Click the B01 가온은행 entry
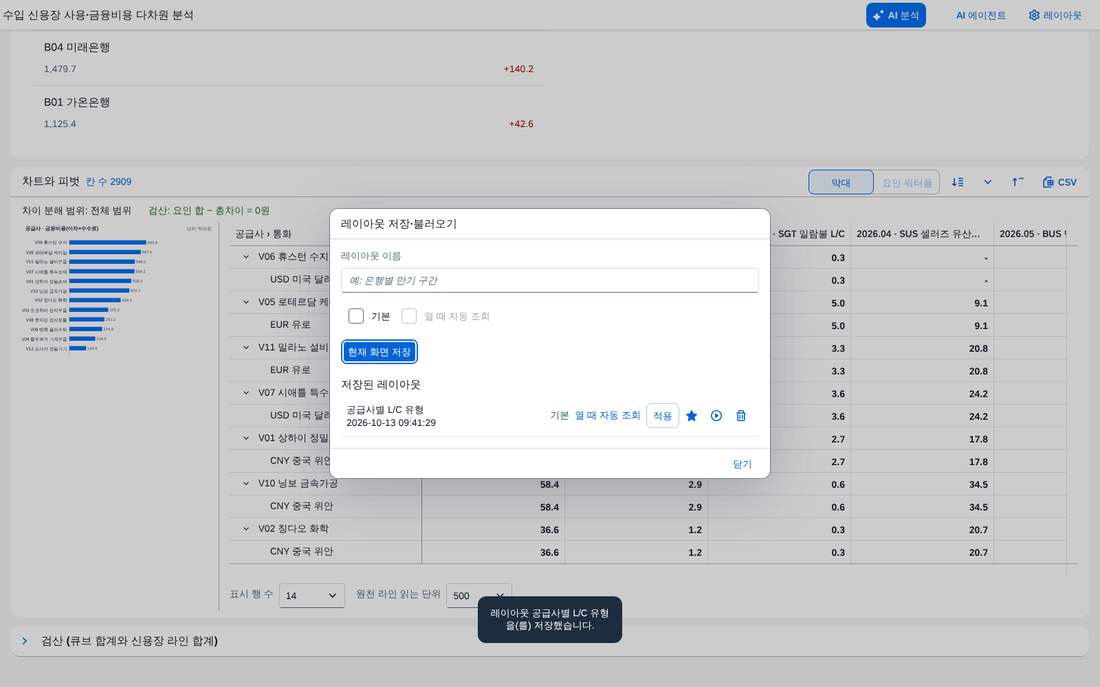 (76, 102)
